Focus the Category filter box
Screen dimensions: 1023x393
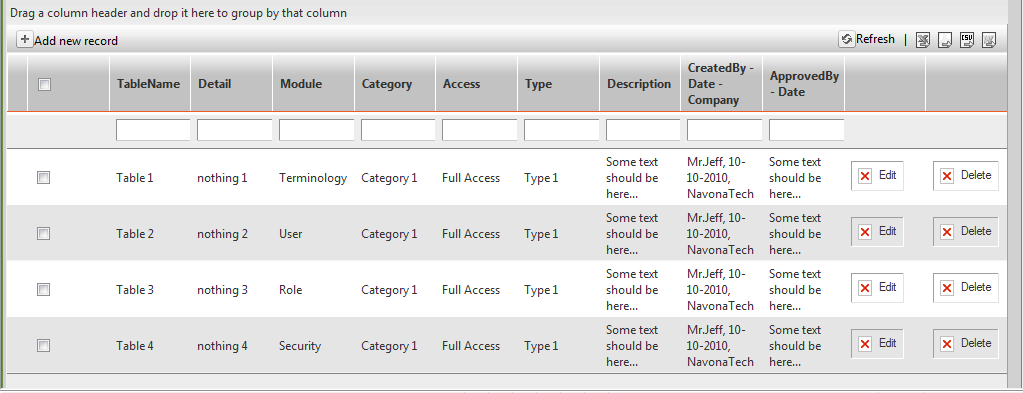[398, 130]
